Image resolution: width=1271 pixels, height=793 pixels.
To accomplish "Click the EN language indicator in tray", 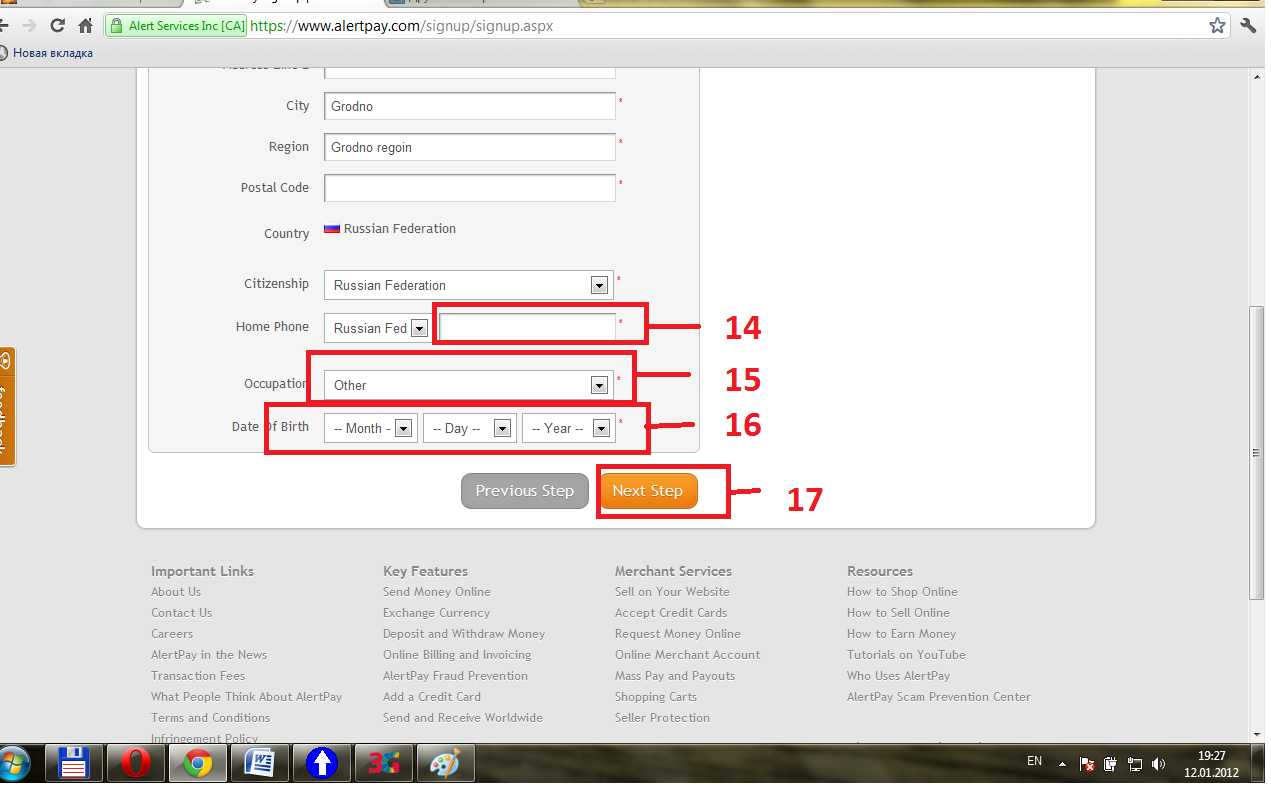I will [x=1035, y=762].
